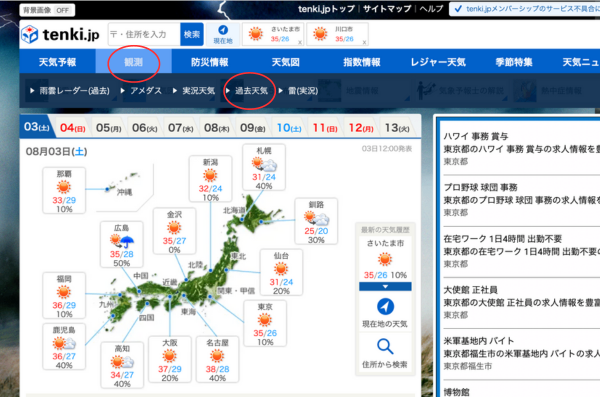Viewport: 600px width, 400px height.
Task: Close the 川口市 saved card
Action: click(x=364, y=42)
